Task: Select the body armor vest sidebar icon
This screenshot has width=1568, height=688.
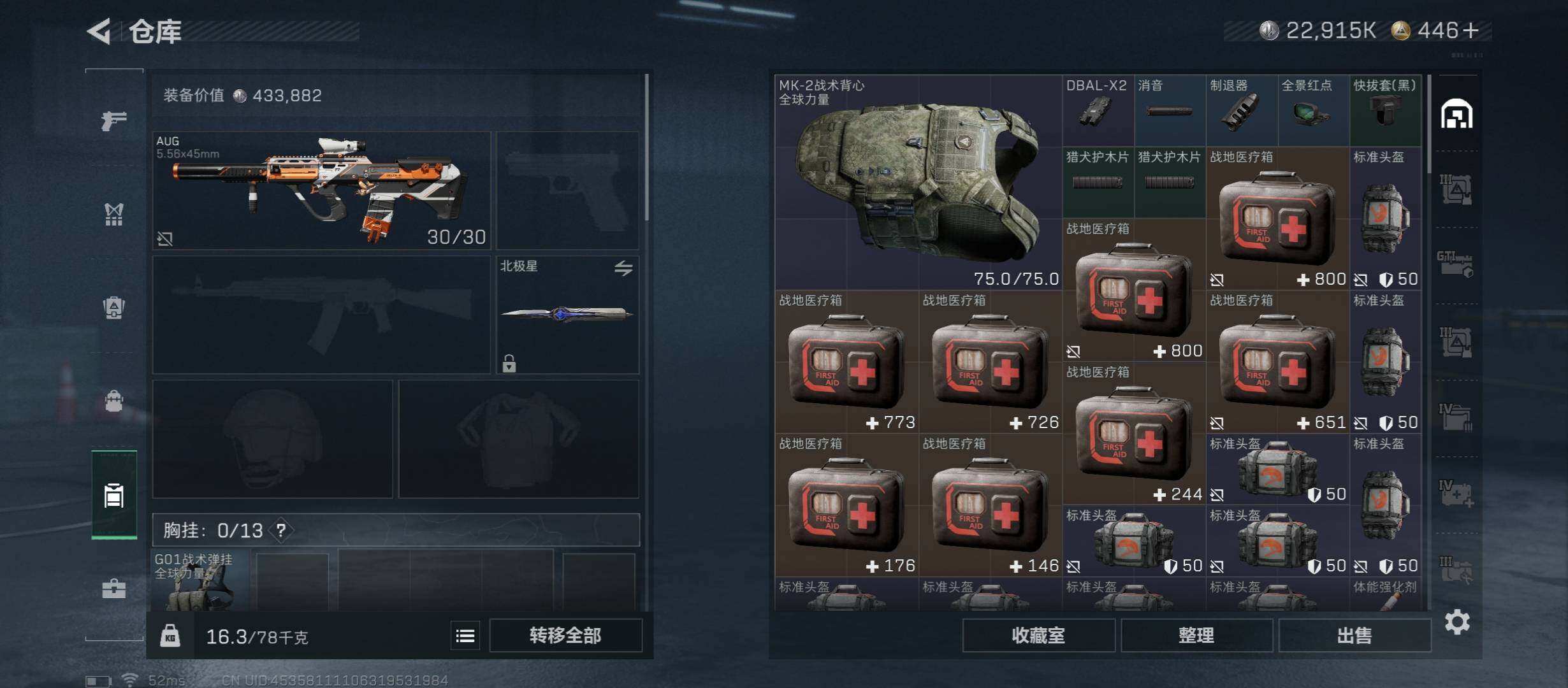Action: (x=114, y=215)
